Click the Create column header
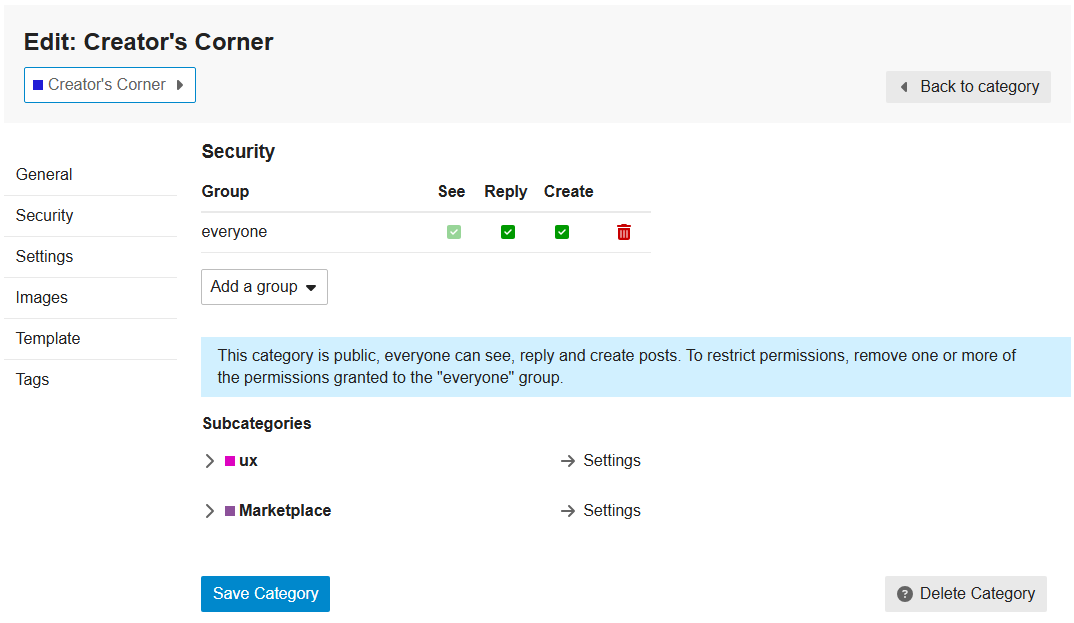 569,192
